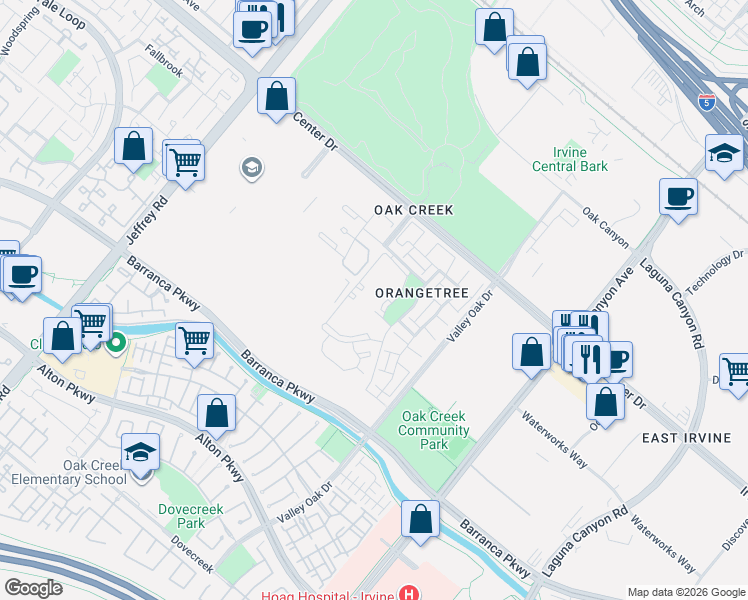Click the OAK CREEK neighborhood label
This screenshot has height=600, width=748.
pos(414,210)
